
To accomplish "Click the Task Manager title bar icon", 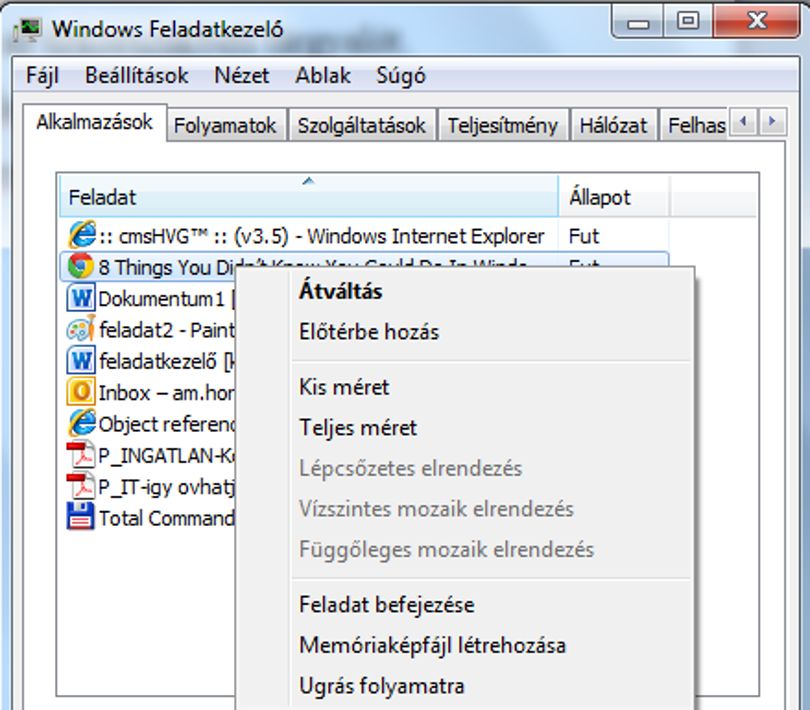I will 27,30.
